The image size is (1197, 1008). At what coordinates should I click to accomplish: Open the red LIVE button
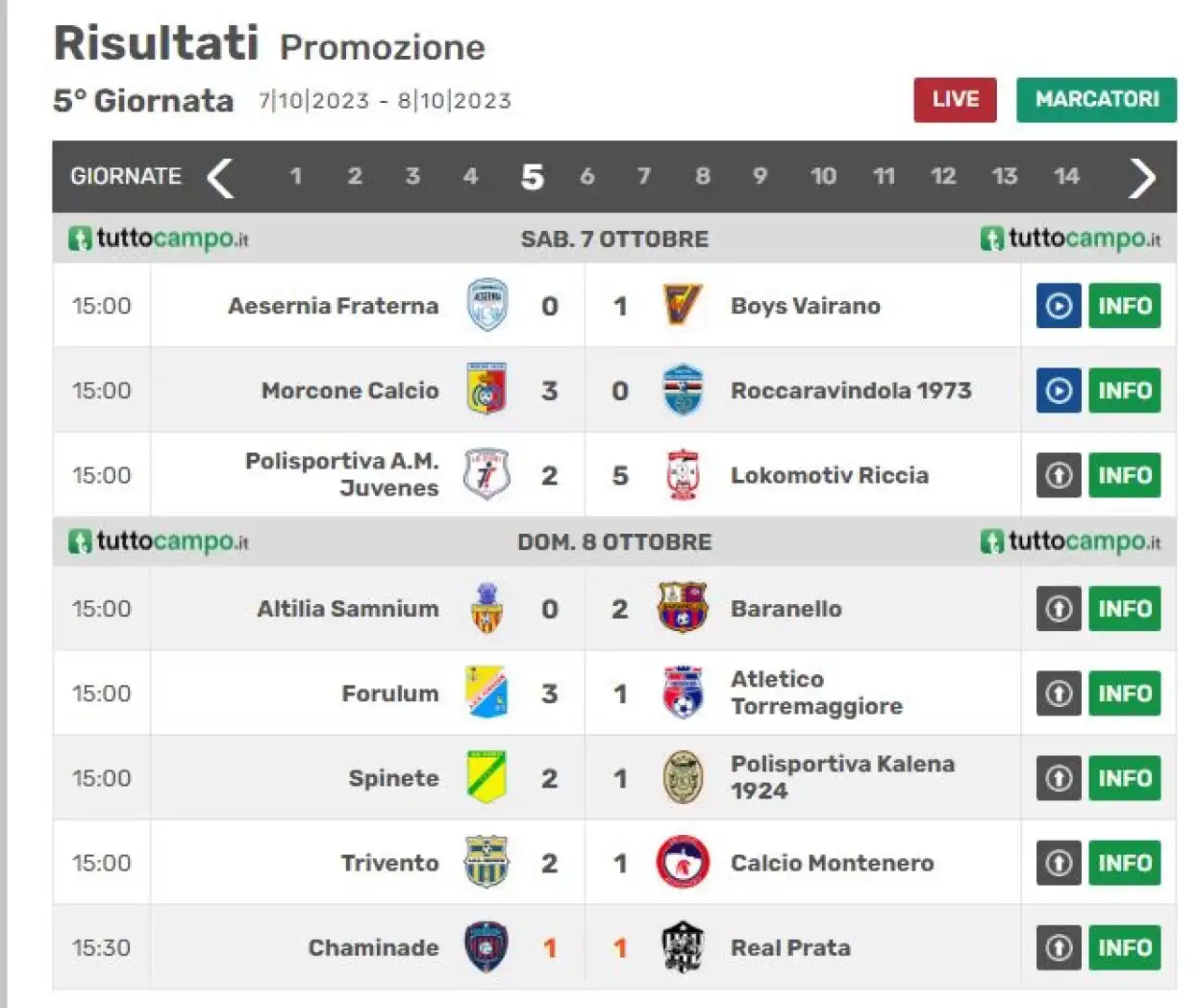pos(955,99)
